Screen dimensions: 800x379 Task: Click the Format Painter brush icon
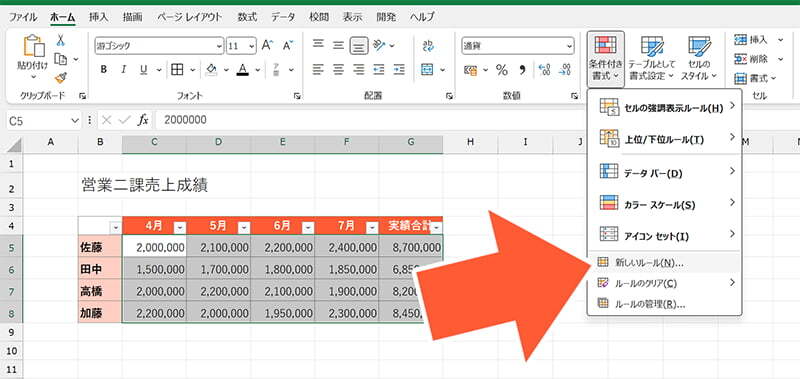[x=61, y=78]
